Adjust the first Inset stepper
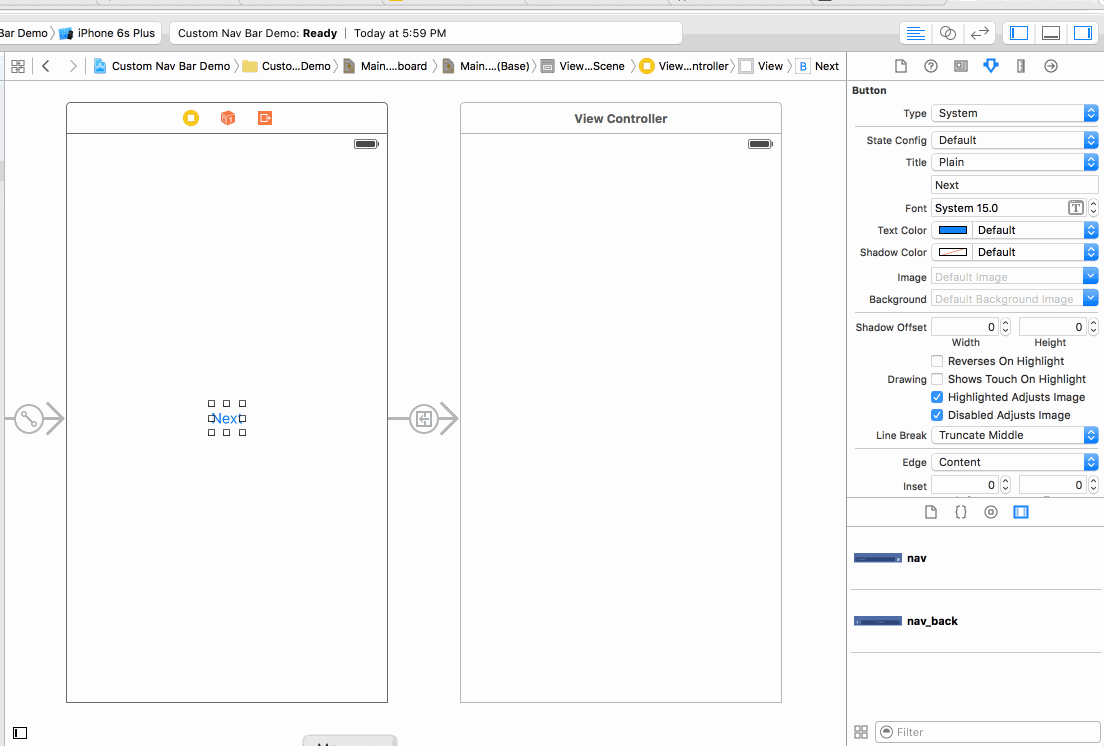This screenshot has height=746, width=1104. click(1005, 485)
